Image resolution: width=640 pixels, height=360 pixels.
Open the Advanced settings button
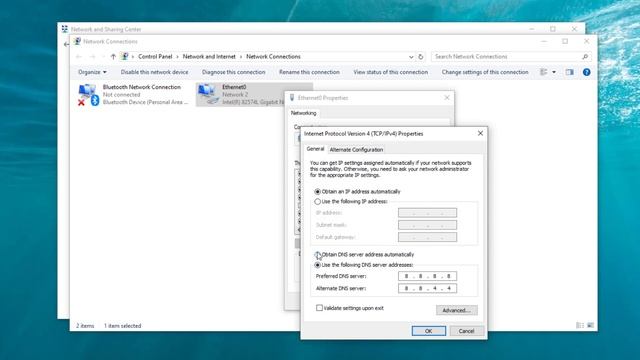point(457,310)
